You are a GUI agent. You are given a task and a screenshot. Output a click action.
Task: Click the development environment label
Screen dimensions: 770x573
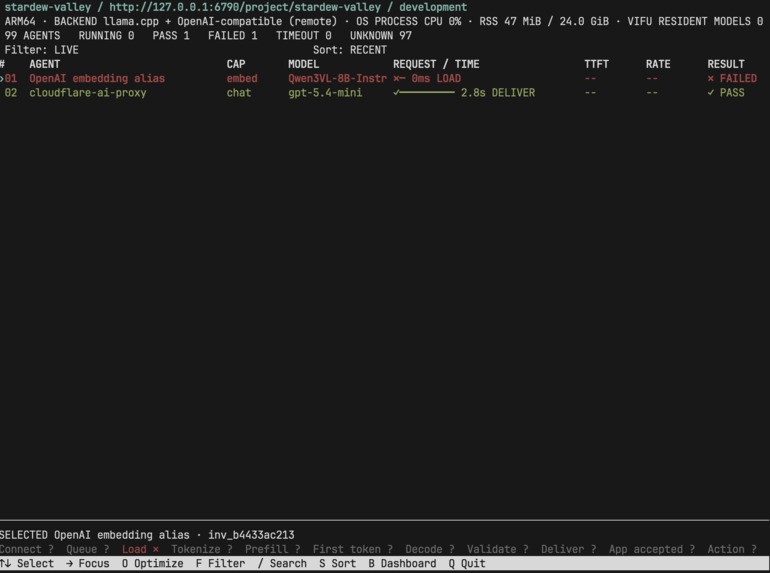coord(433,7)
